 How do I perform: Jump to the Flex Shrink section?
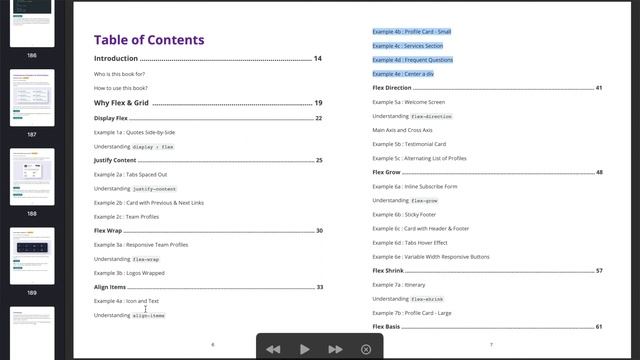487,271
